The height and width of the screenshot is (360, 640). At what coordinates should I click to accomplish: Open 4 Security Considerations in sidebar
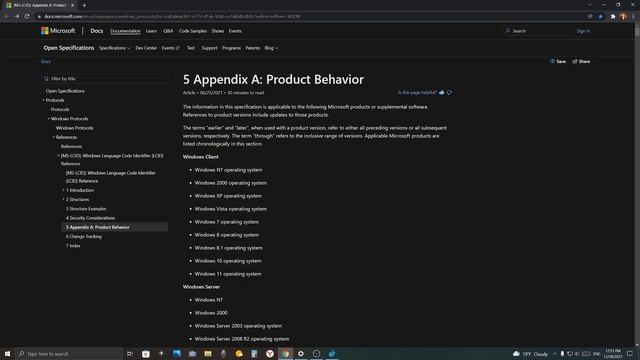tap(90, 218)
